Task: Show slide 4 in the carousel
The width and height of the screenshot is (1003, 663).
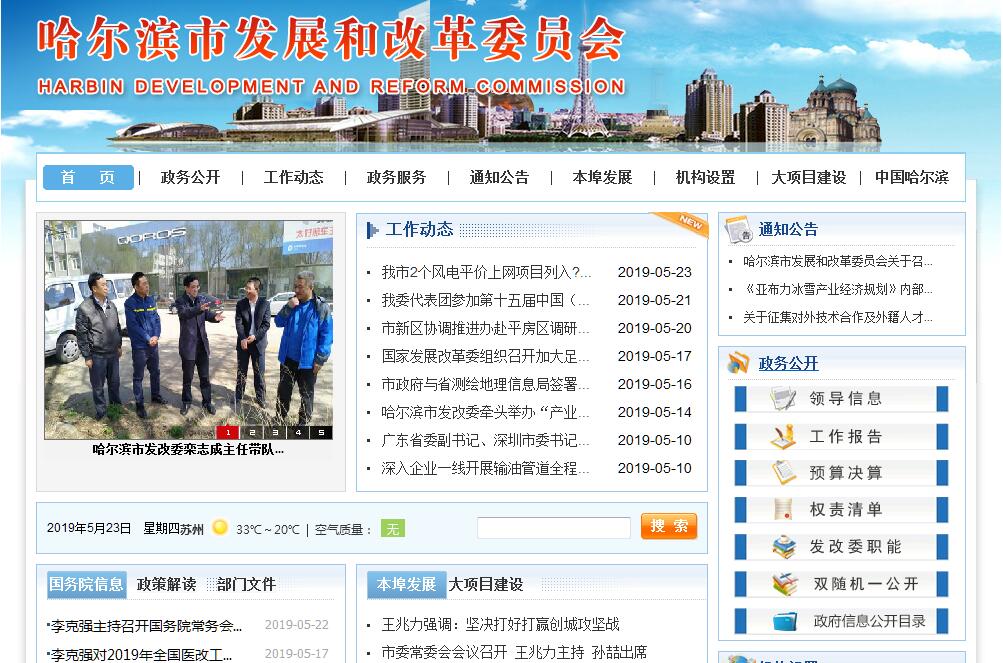Action: tap(298, 433)
